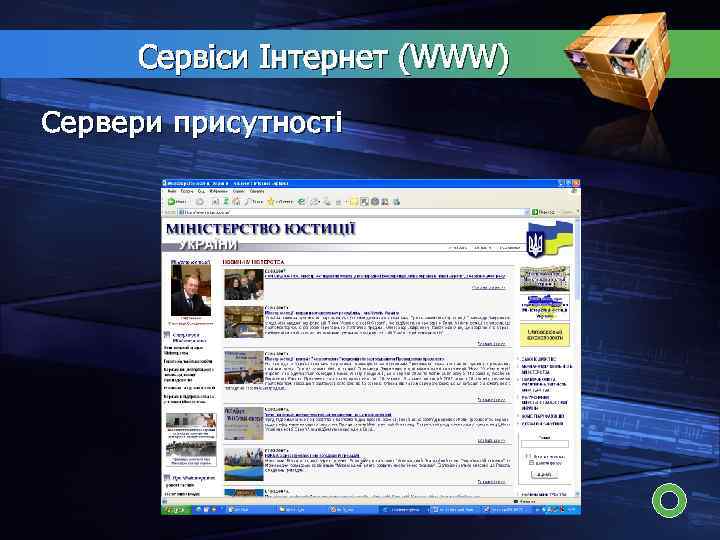Viewport: 720px width, 540px height.
Task: Open the Help menu in browser
Action: coord(257,191)
